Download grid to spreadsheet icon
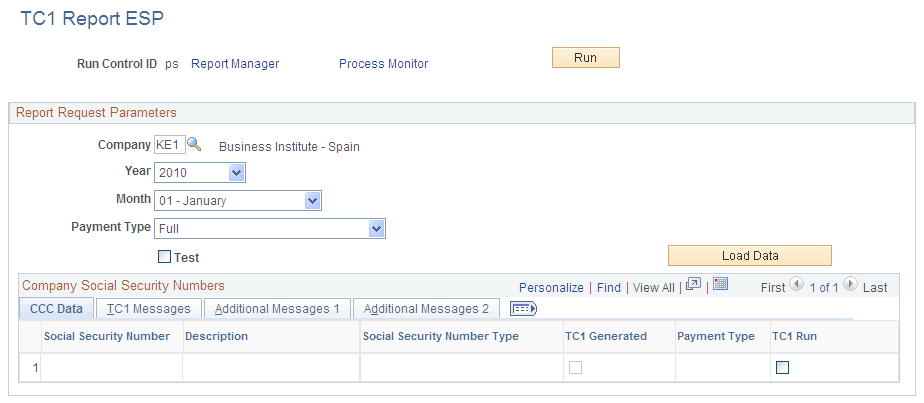This screenshot has width=924, height=403. 720,284
